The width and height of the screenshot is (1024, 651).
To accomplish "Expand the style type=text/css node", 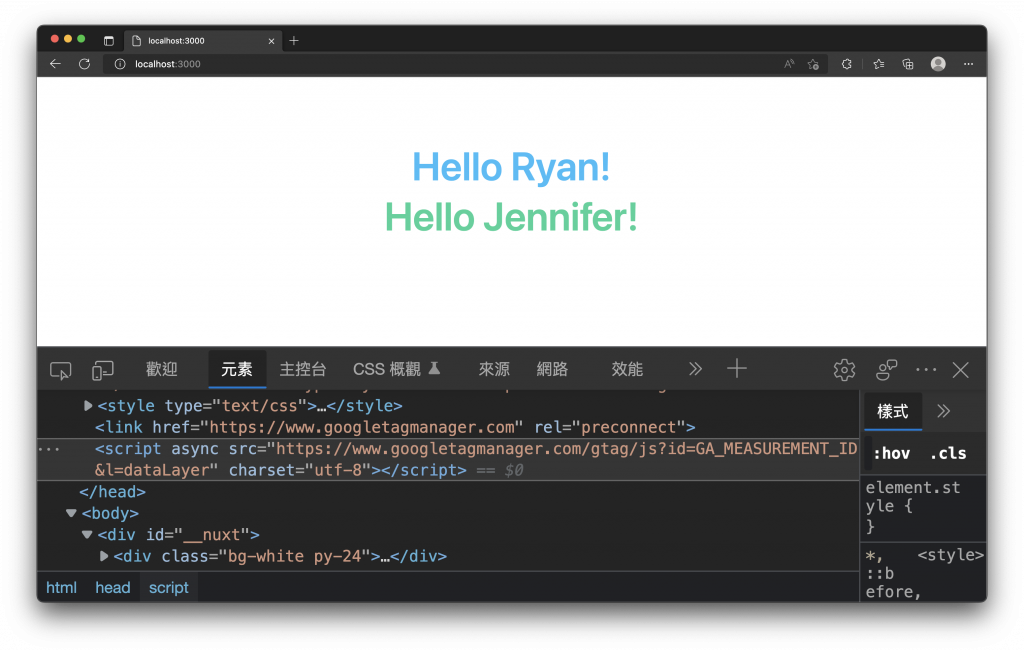I will 88,406.
